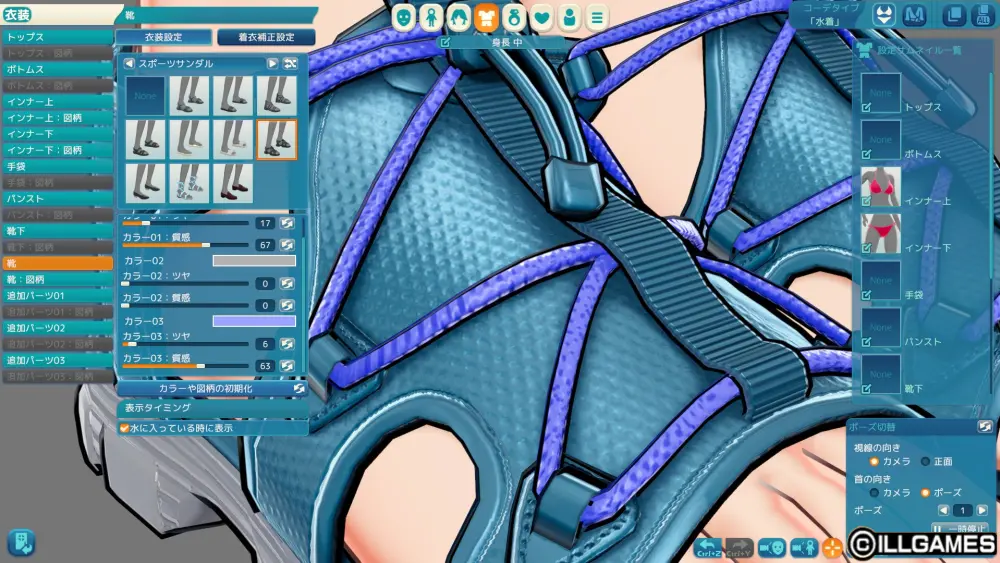The width and height of the screenshot is (1000, 563).
Task: Focus camera on full body icon
Action: tap(804, 548)
